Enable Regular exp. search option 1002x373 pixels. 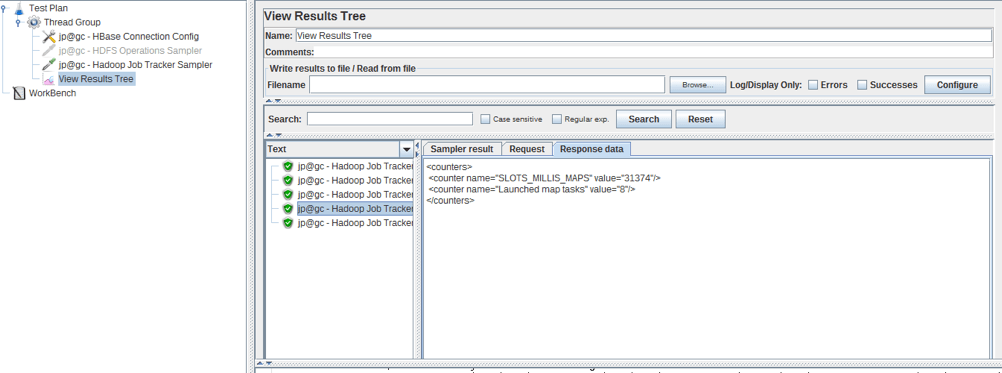tap(557, 119)
